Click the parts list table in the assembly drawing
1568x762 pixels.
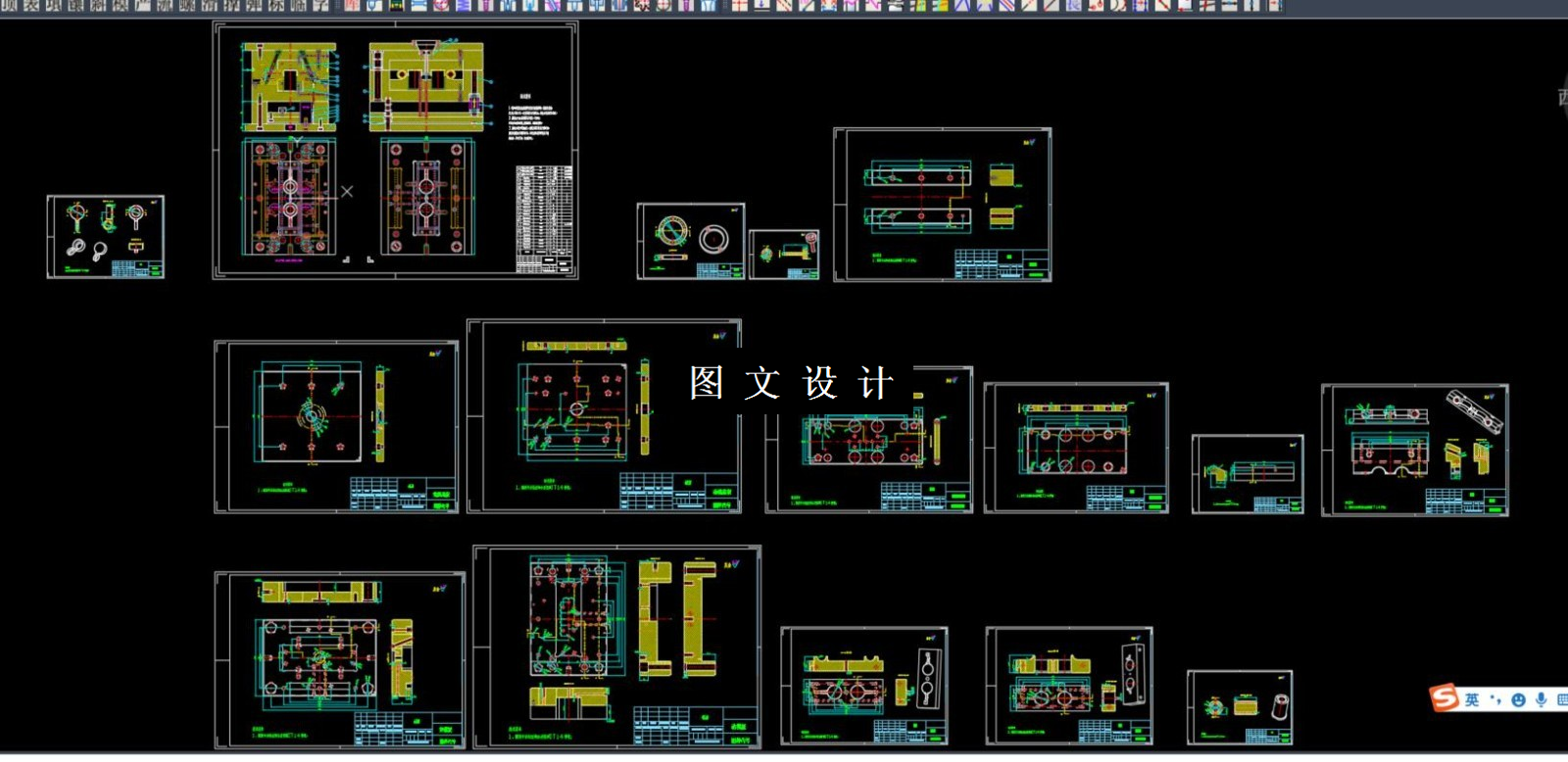click(545, 218)
